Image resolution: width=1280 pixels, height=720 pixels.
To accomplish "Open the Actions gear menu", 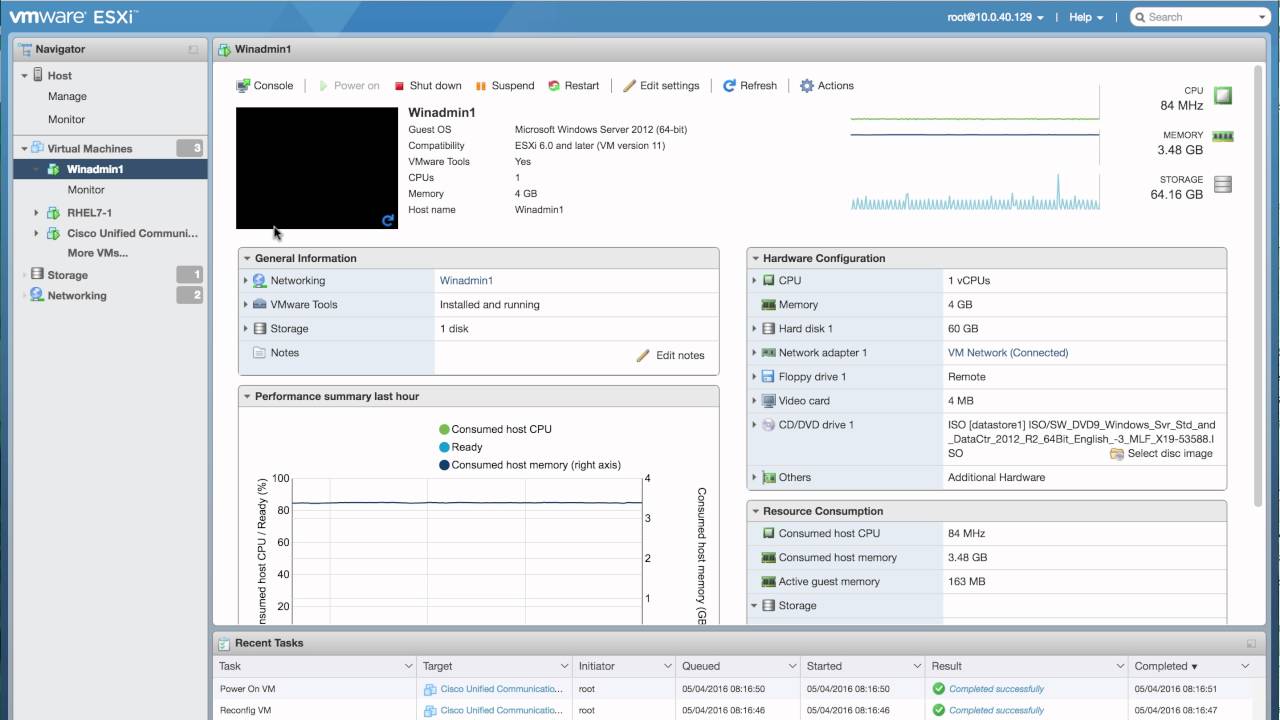I will [827, 86].
